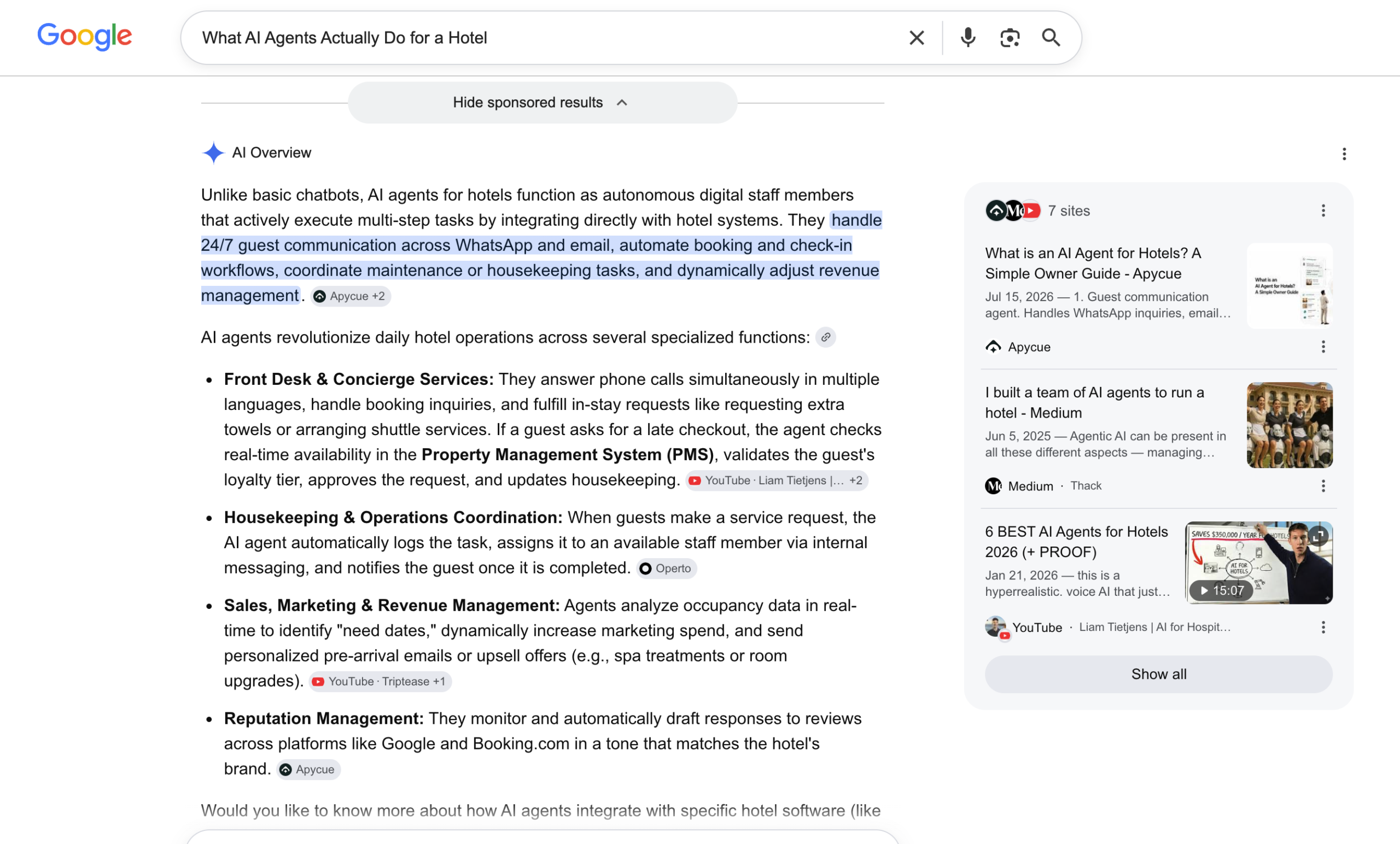Click the bold 'Property Management System (PMS)' text

568,455
